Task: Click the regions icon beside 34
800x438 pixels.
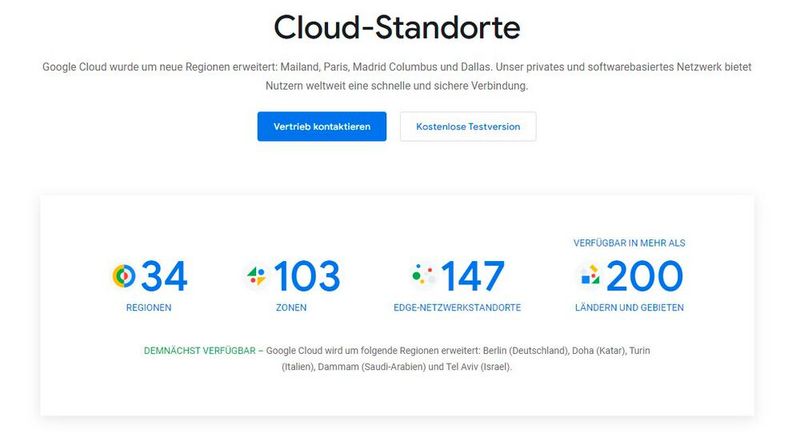Action: click(x=124, y=276)
